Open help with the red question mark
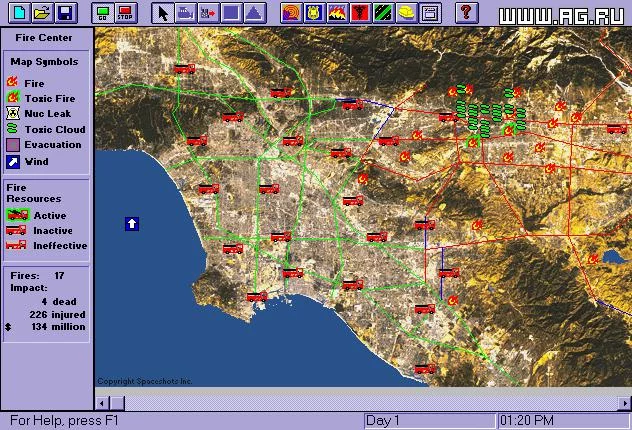Image resolution: width=632 pixels, height=430 pixels. 466,13
